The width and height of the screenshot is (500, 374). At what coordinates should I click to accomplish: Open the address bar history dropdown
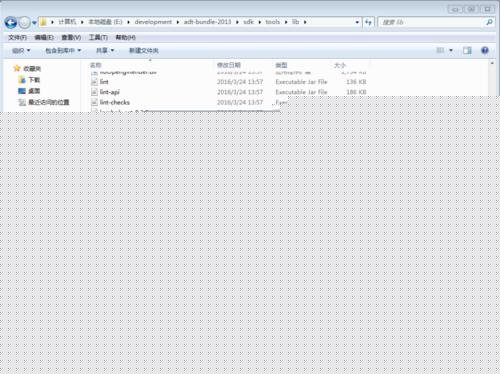[357, 22]
